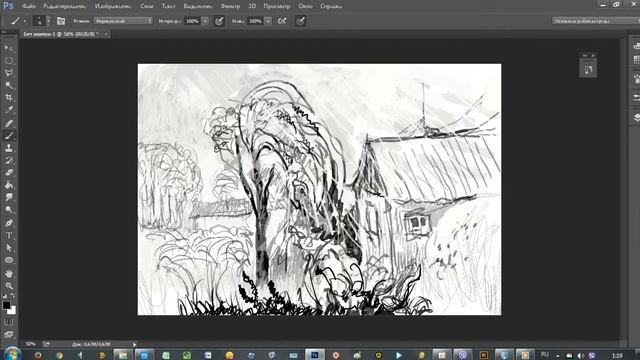Click the 50% zoom field in status bar
The height and width of the screenshot is (360, 640).
click(31, 344)
